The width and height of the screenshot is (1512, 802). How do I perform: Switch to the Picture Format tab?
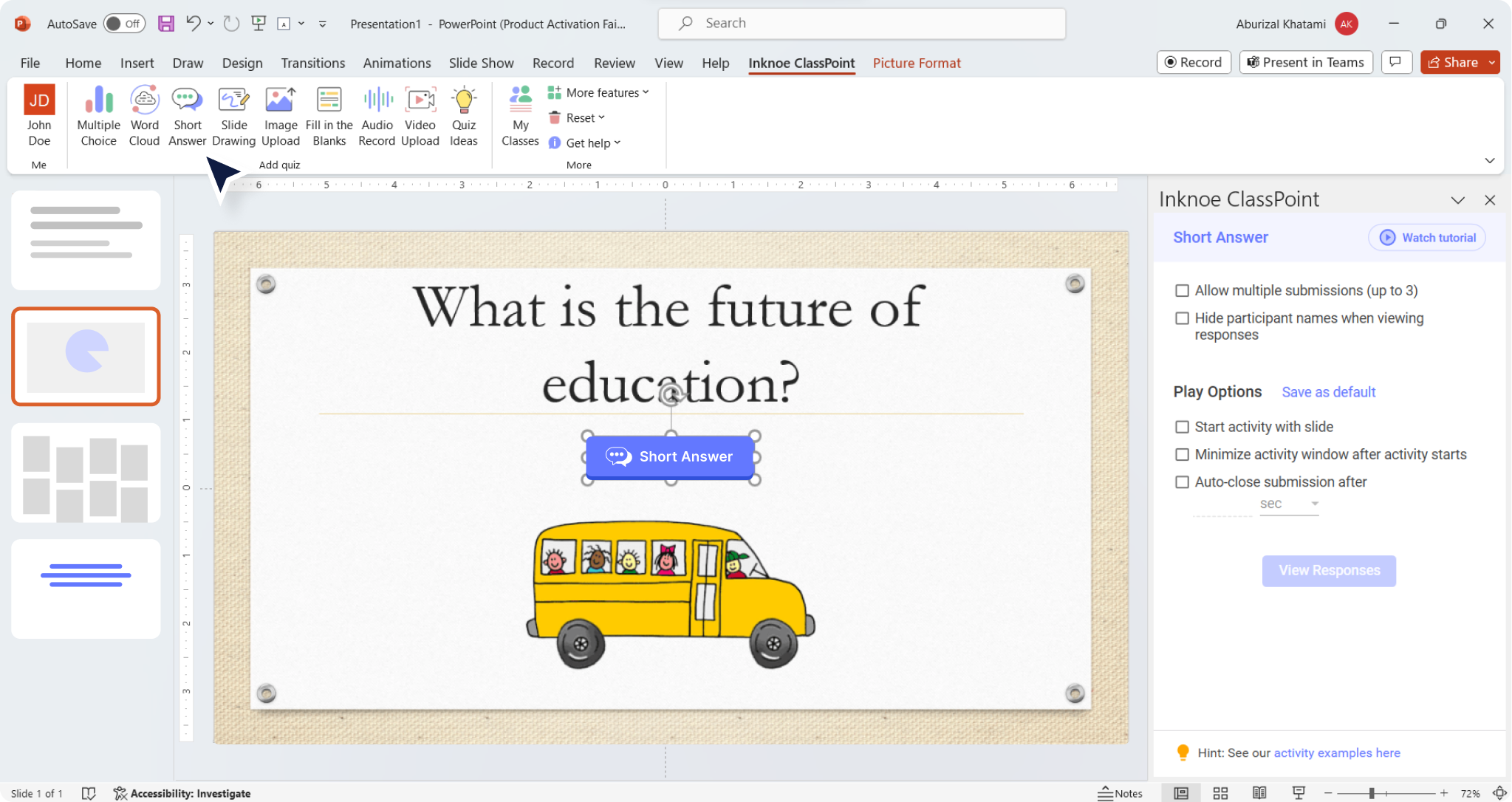(916, 63)
